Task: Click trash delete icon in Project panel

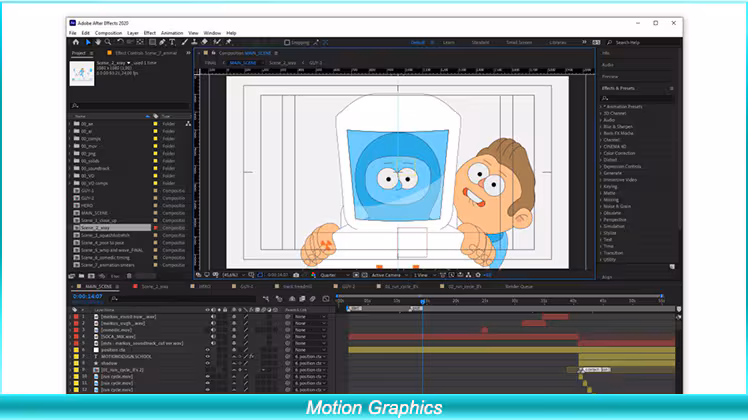Action: click(x=129, y=276)
